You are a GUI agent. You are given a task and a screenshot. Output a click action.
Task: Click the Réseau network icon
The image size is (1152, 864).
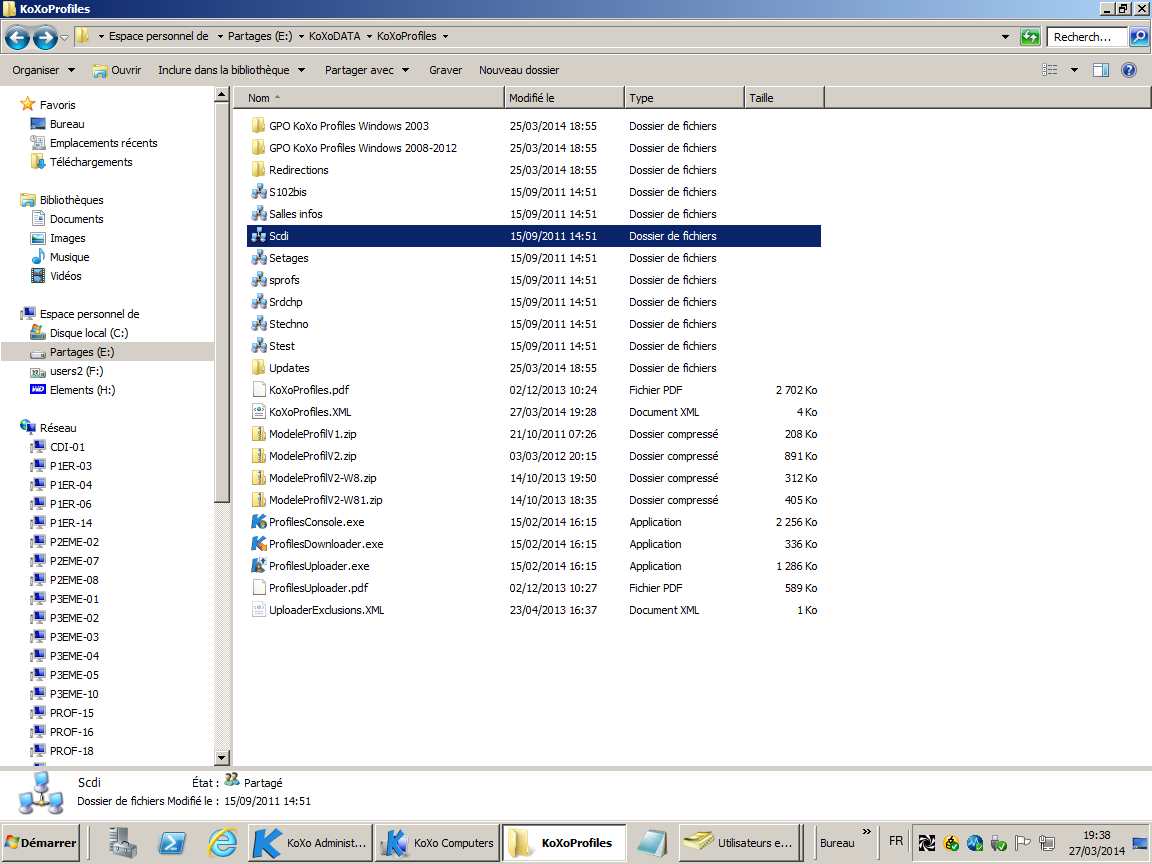(28, 427)
